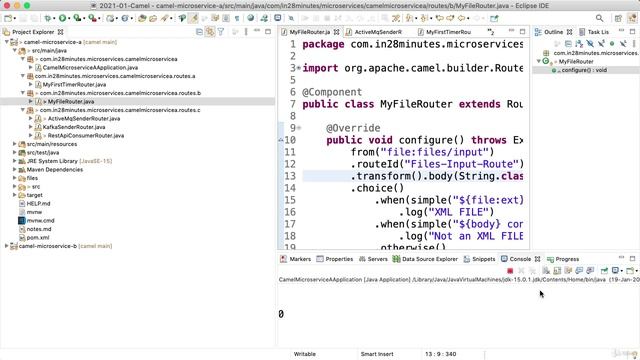This screenshot has width=640, height=360.
Task: Click Open Console icon in Console toolbar
Action: (630, 271)
